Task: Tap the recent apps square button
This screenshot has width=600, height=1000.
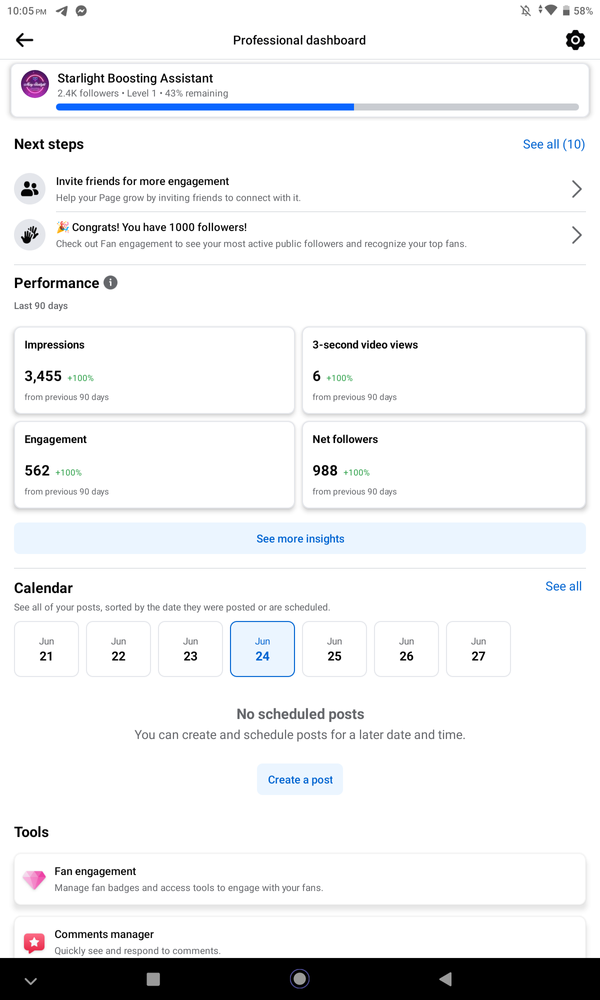Action: [x=153, y=979]
